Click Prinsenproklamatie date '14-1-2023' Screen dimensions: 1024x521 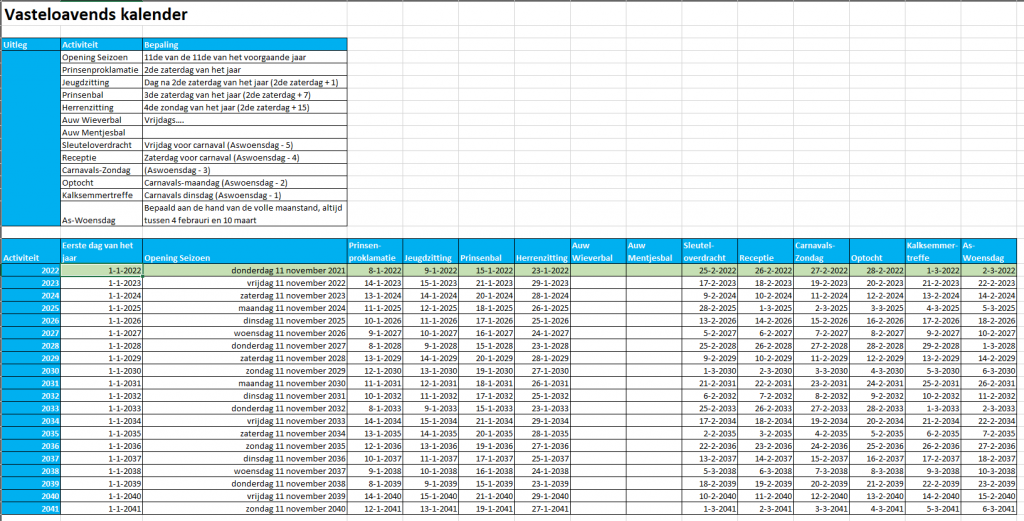375,283
